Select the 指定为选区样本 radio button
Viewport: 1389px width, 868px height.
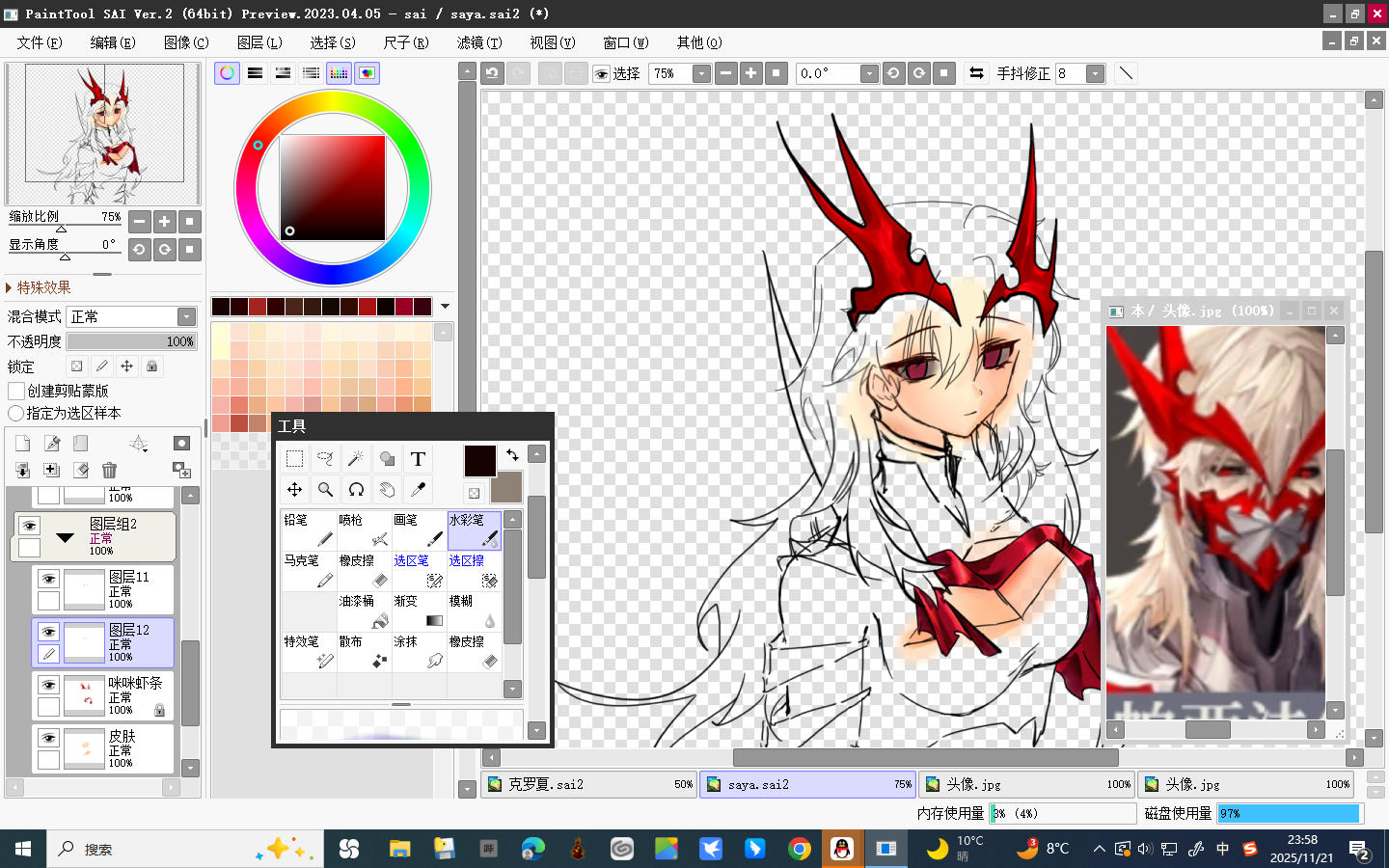click(16, 413)
